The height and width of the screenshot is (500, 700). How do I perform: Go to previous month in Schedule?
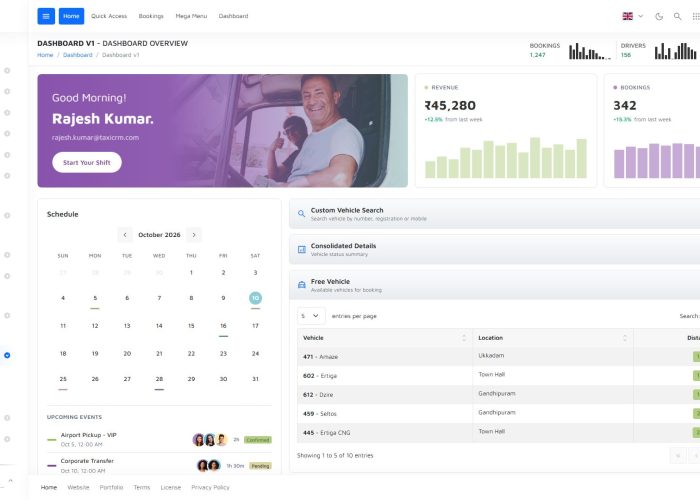[125, 235]
